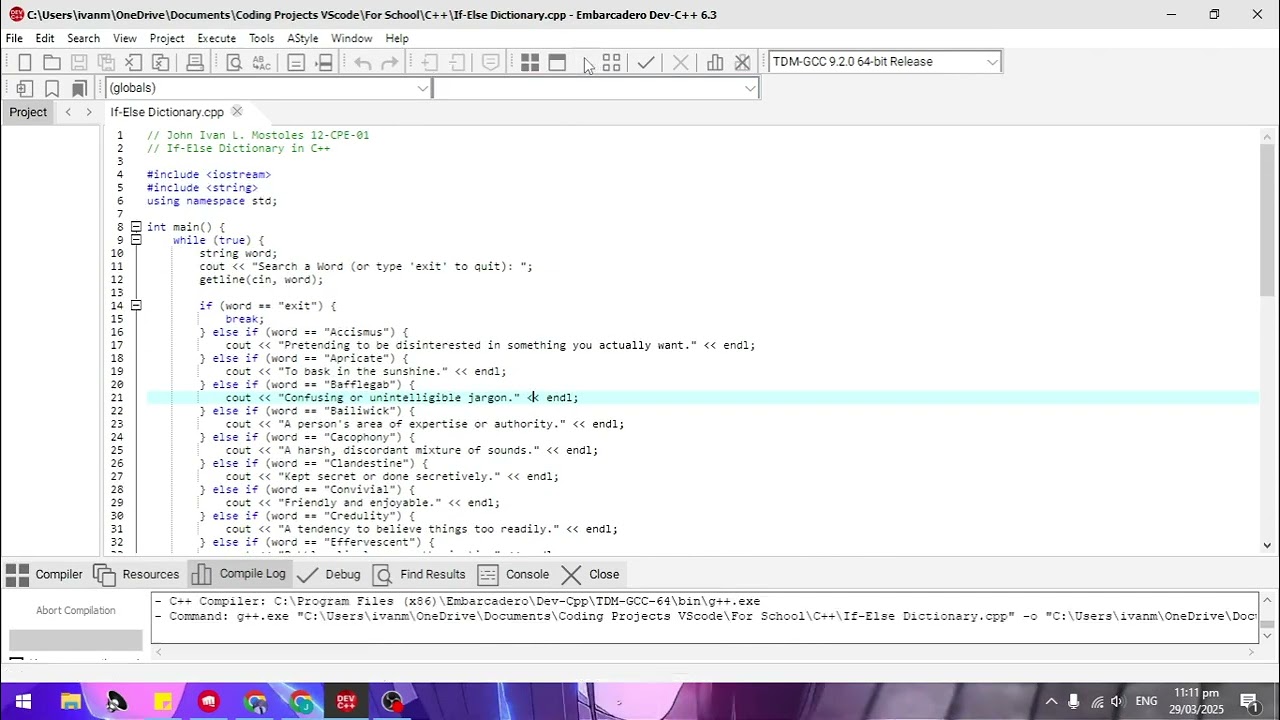Select the If-Else Dictionary.cpp editor tab
This screenshot has width=1280, height=720.
(x=167, y=112)
